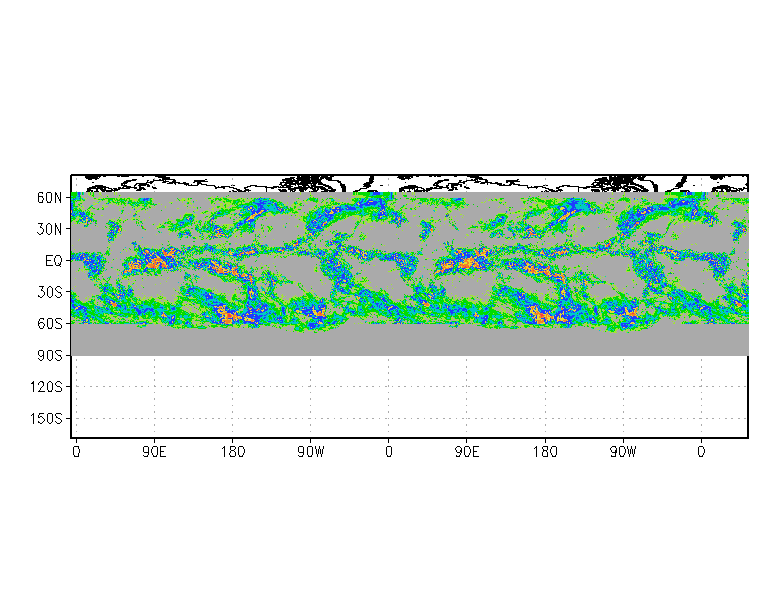Click the EQ equator axis label
Viewport: 784px width, 612px height.
tap(54, 261)
